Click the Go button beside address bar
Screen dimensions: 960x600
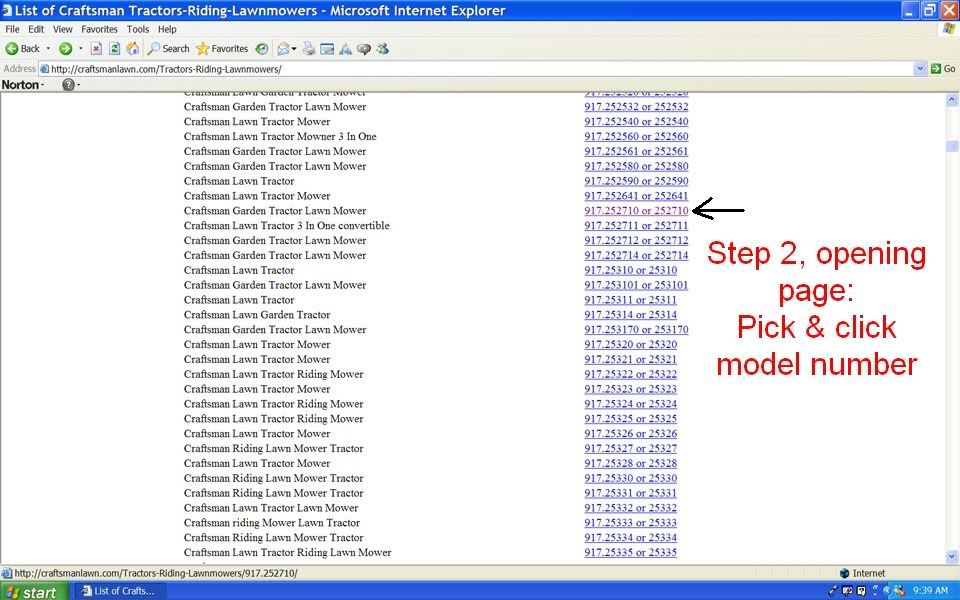[x=943, y=69]
